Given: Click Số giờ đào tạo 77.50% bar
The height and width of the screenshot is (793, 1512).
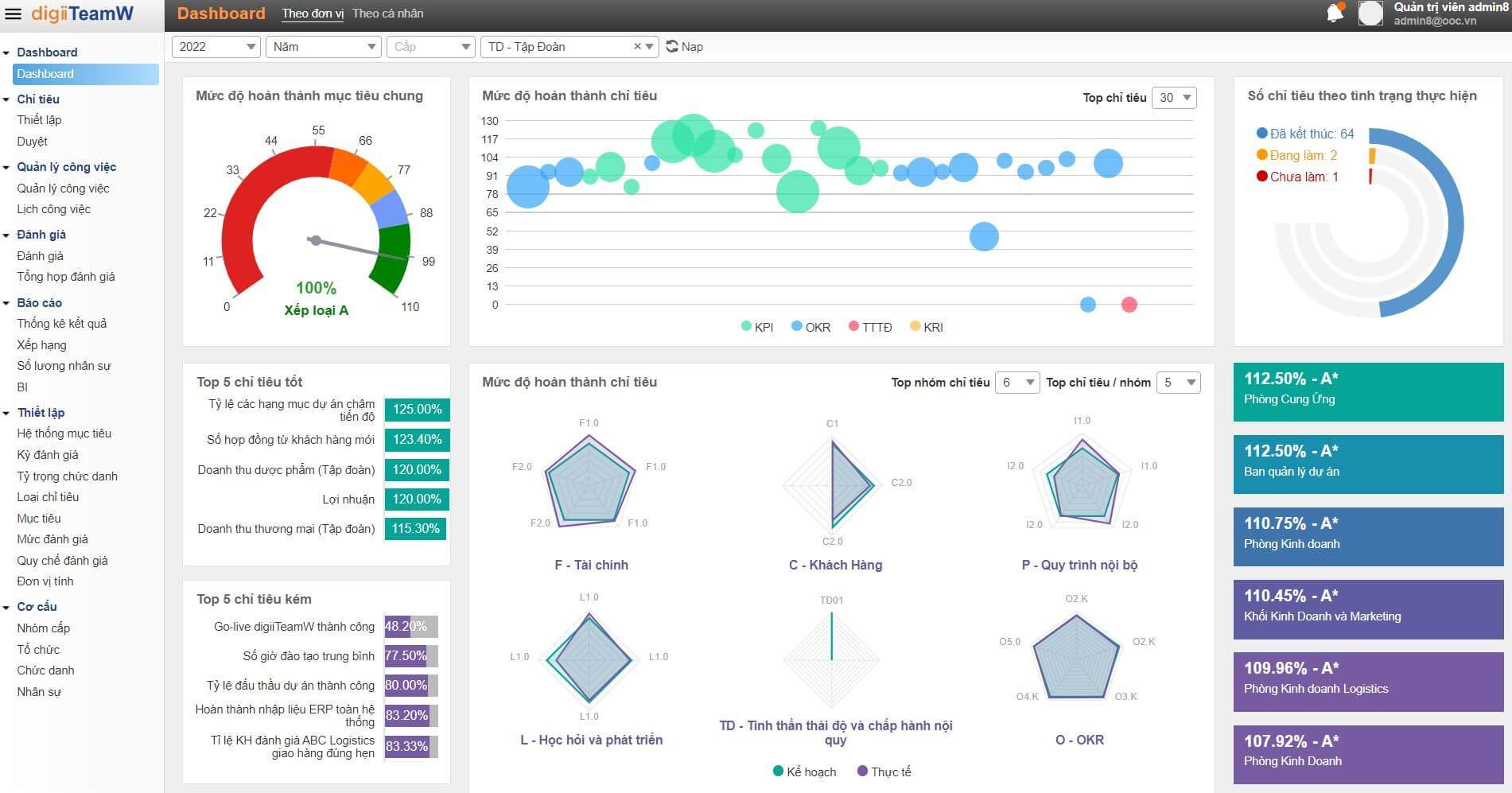Looking at the screenshot, I should pos(411,656).
